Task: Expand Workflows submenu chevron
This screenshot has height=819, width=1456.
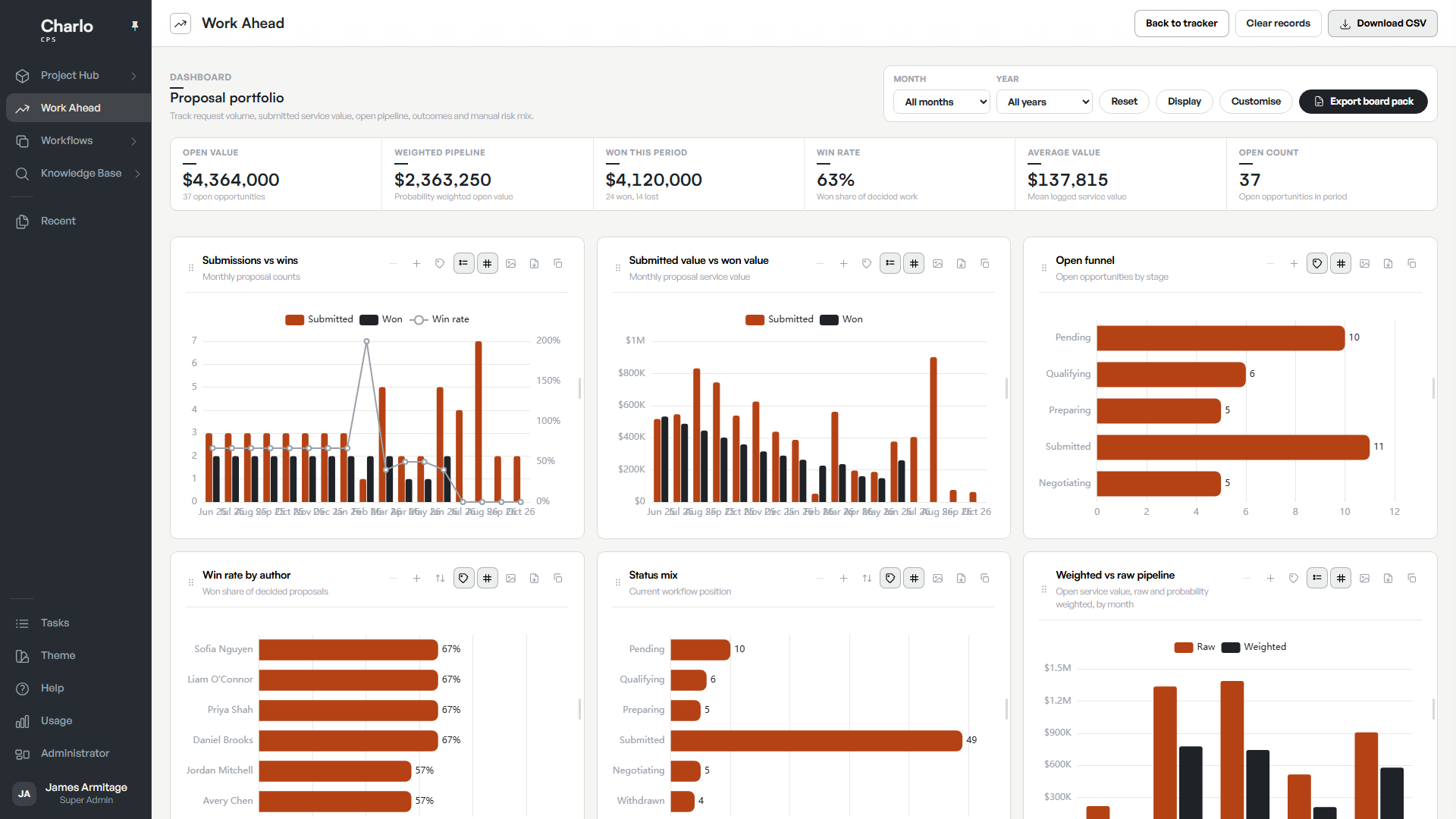Action: tap(133, 141)
